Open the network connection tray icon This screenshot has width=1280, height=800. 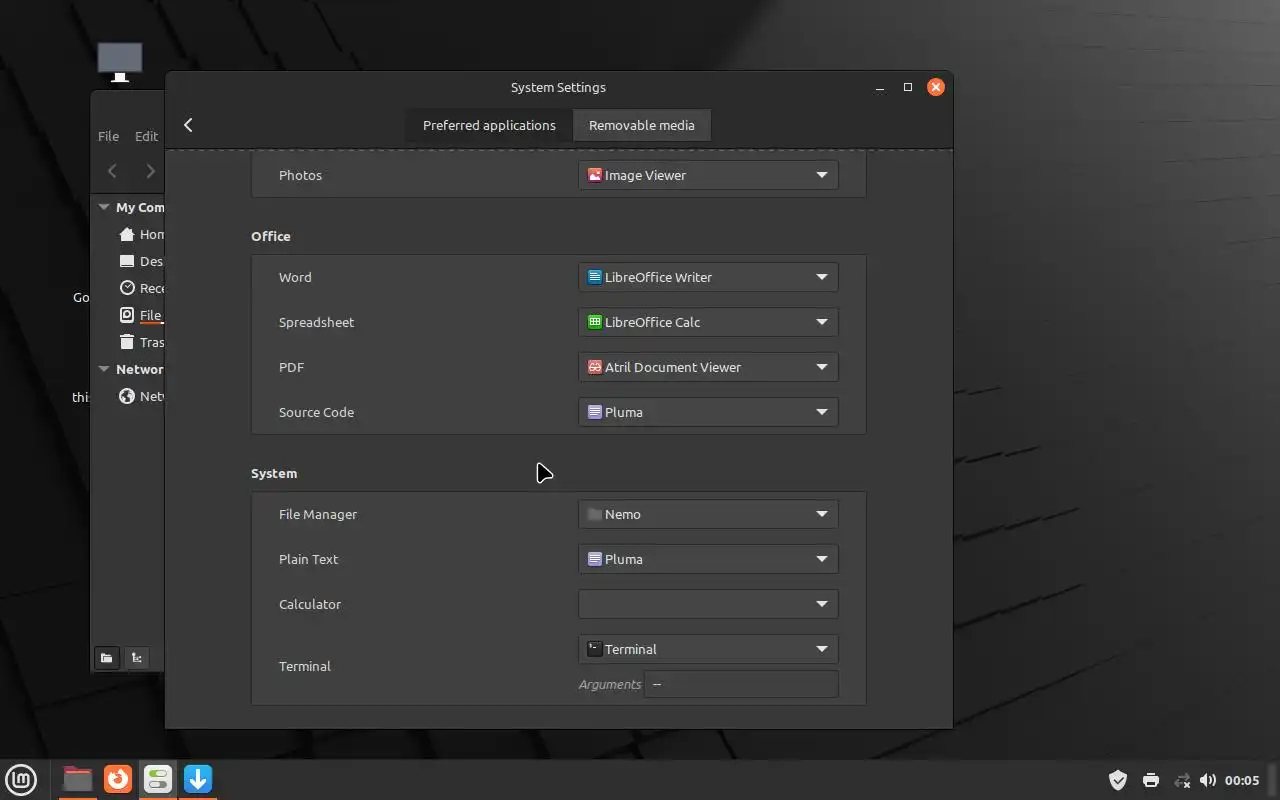1182,780
